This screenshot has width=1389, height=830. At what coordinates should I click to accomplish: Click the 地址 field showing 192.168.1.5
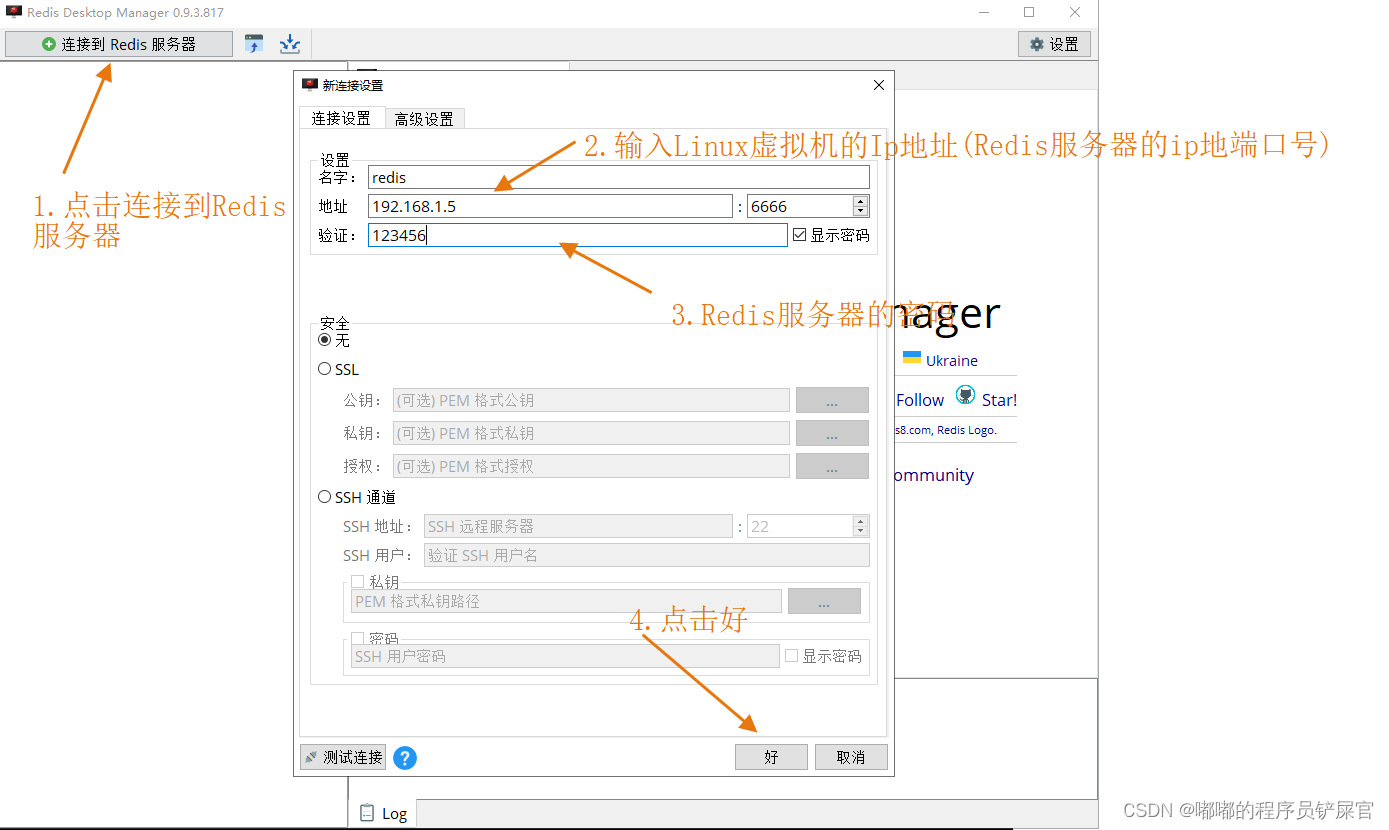coord(550,206)
